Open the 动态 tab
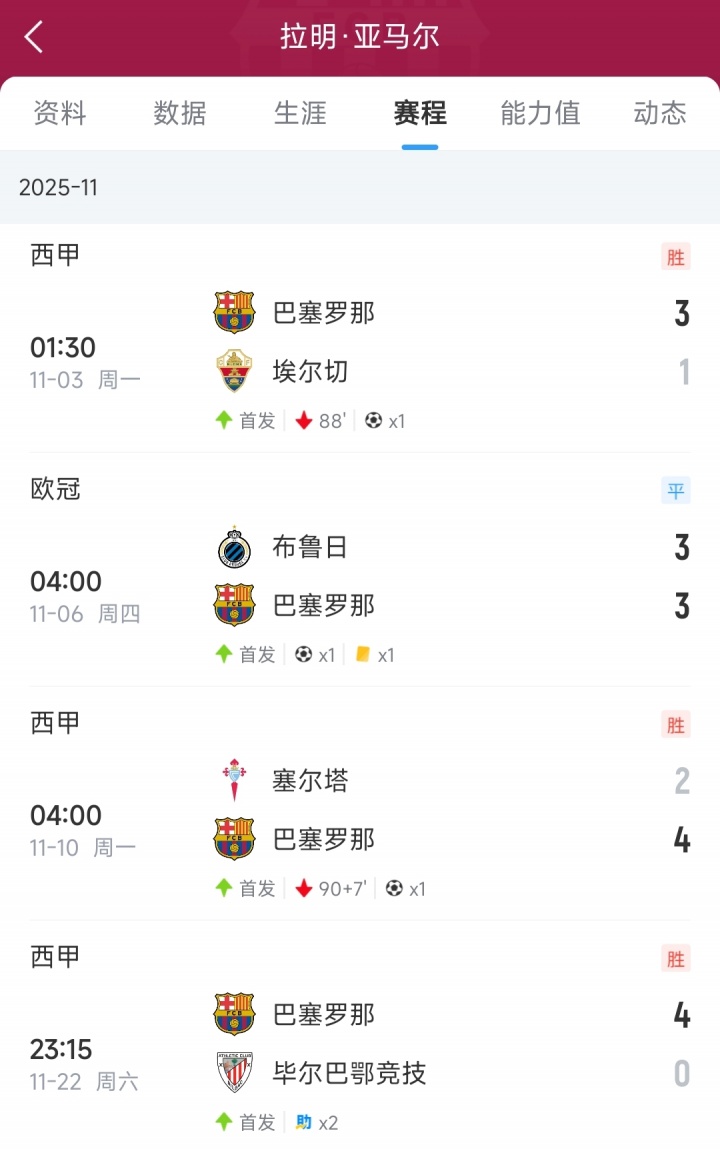Image resolution: width=720 pixels, height=1149 pixels. tap(660, 113)
